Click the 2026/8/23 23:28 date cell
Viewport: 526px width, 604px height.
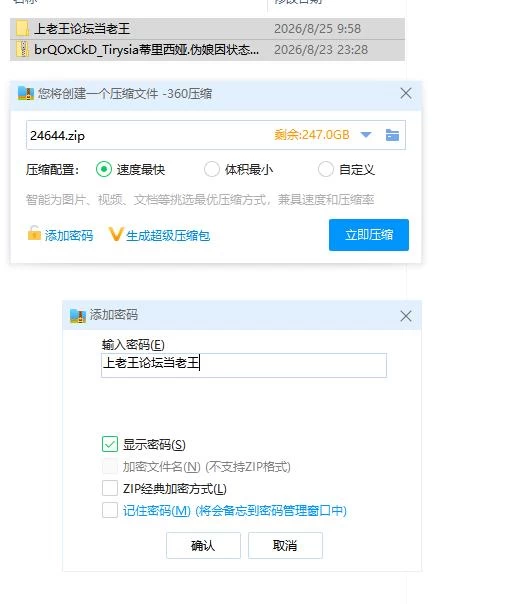[321, 50]
